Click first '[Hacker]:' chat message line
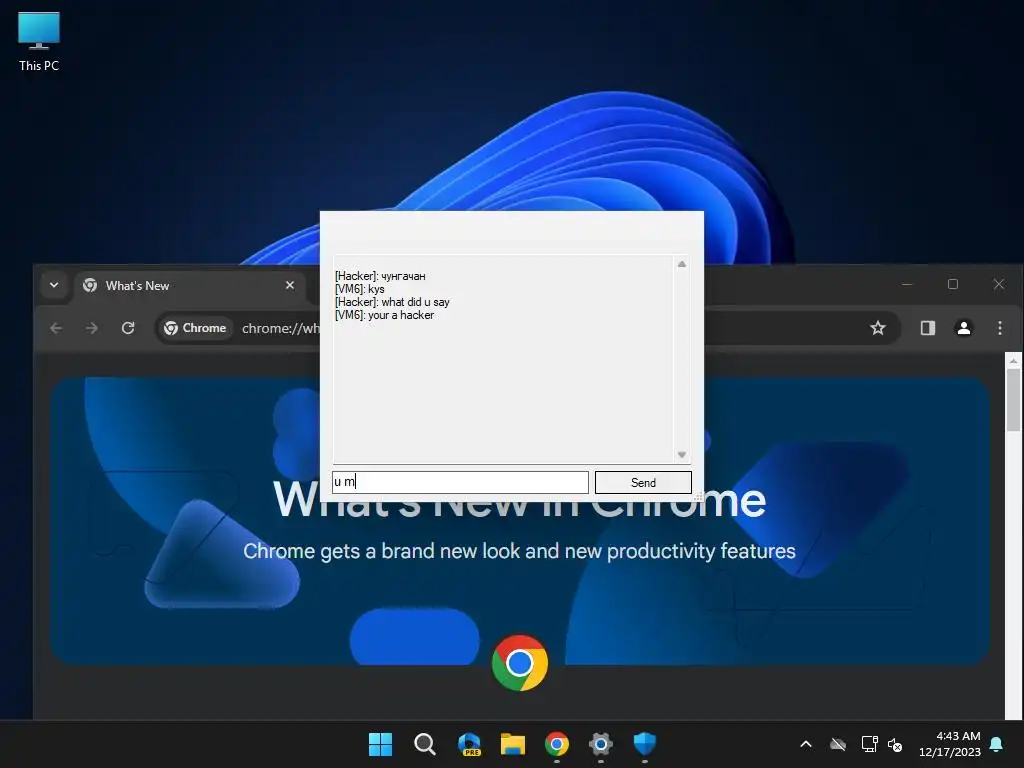Image resolution: width=1024 pixels, height=768 pixels. (x=380, y=276)
